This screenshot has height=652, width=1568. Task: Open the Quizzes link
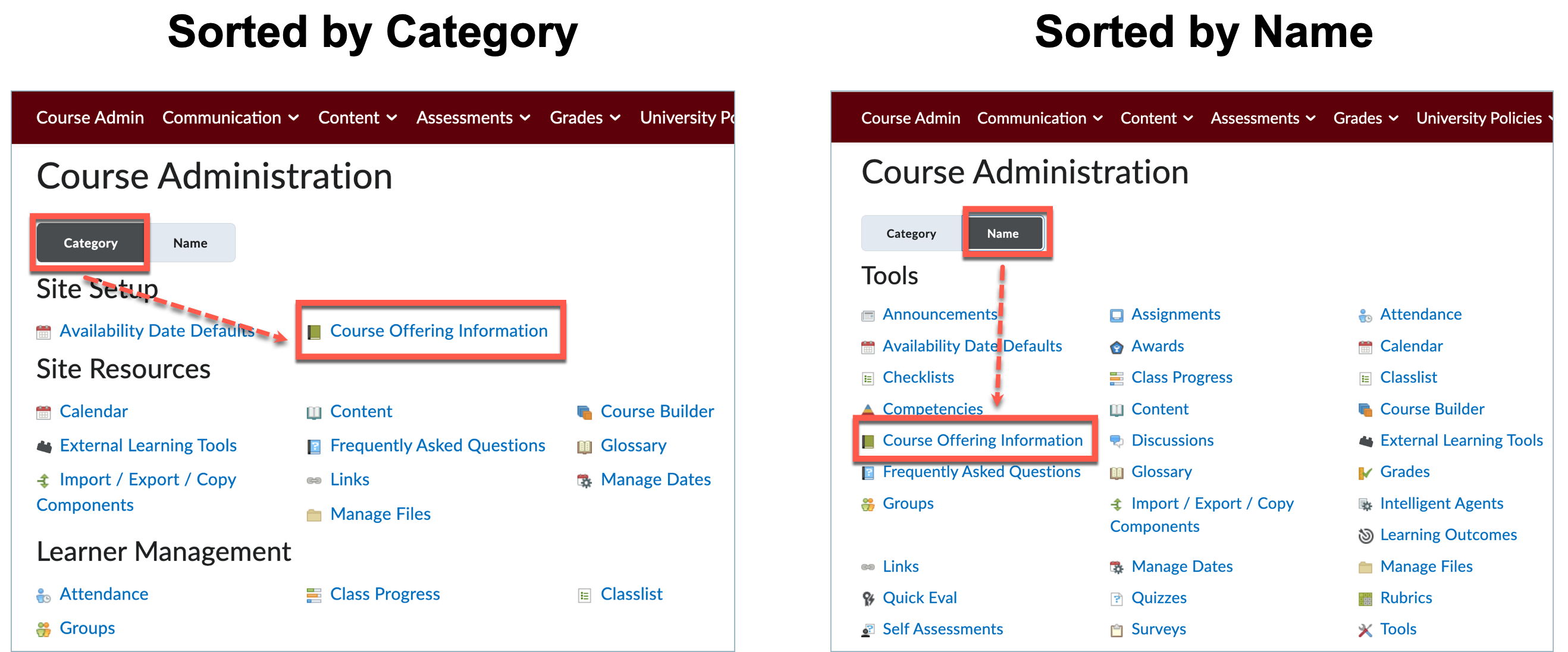1158,598
